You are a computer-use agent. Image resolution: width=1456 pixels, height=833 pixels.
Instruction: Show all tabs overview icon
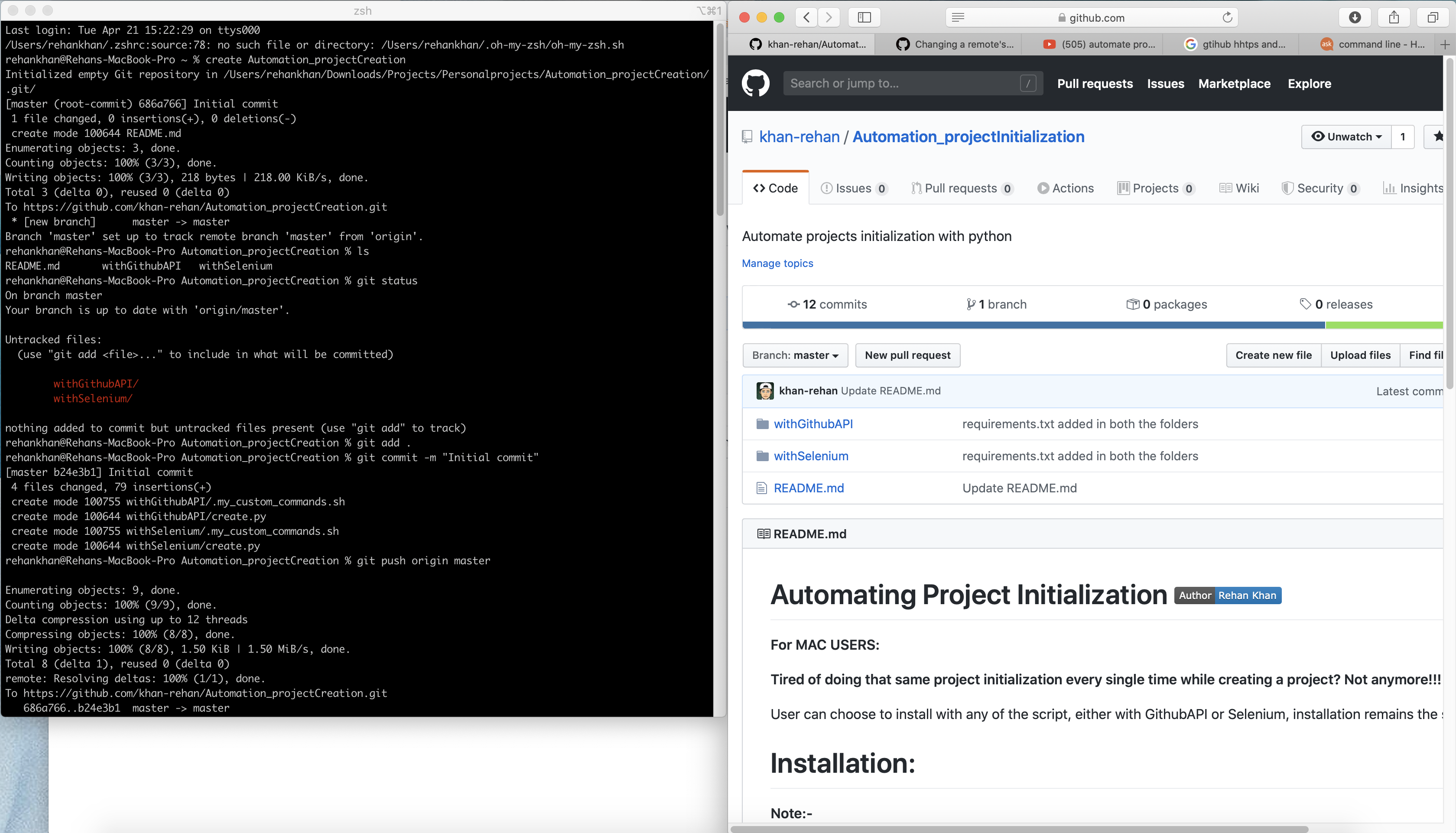pos(1433,17)
